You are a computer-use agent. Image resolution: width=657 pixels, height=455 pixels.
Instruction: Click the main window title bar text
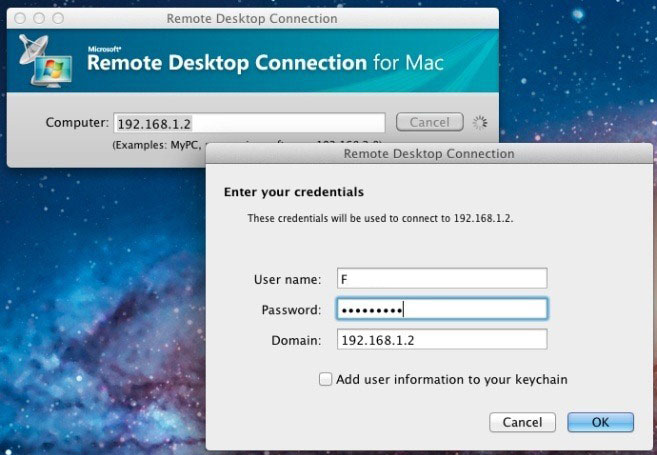[252, 18]
